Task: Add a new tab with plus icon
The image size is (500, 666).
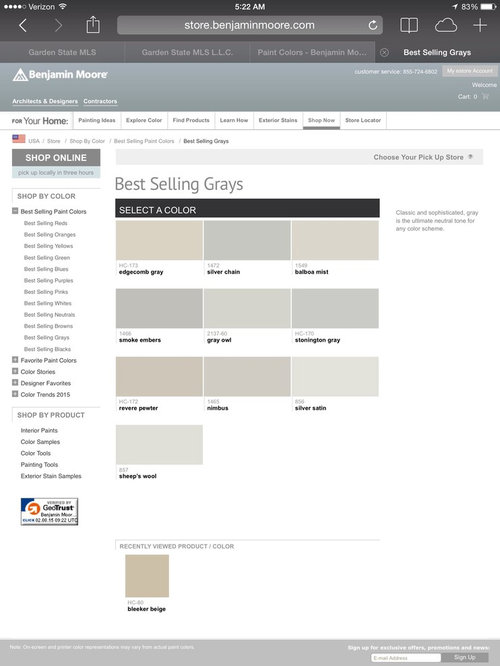Action: click(480, 25)
